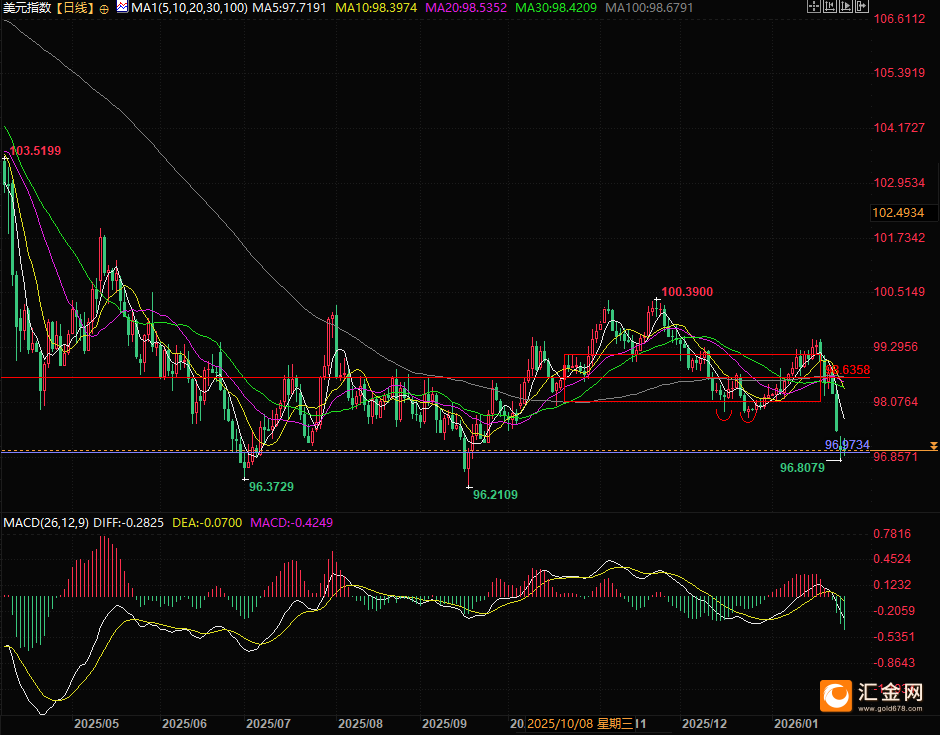The image size is (940, 735).
Task: Open MACD(26,12,9) indicator settings
Action: 46,522
